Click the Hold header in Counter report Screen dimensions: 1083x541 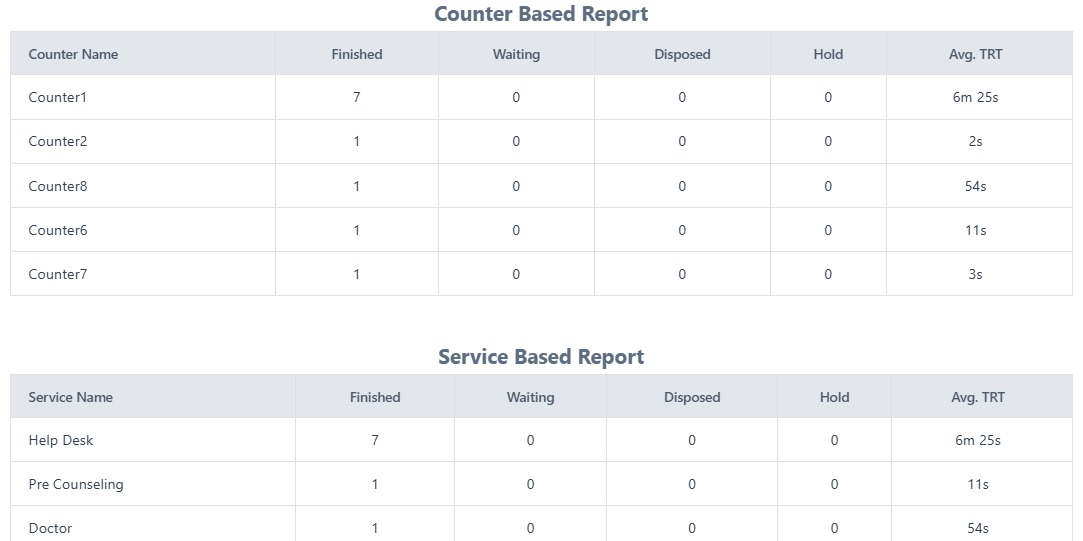click(x=828, y=54)
